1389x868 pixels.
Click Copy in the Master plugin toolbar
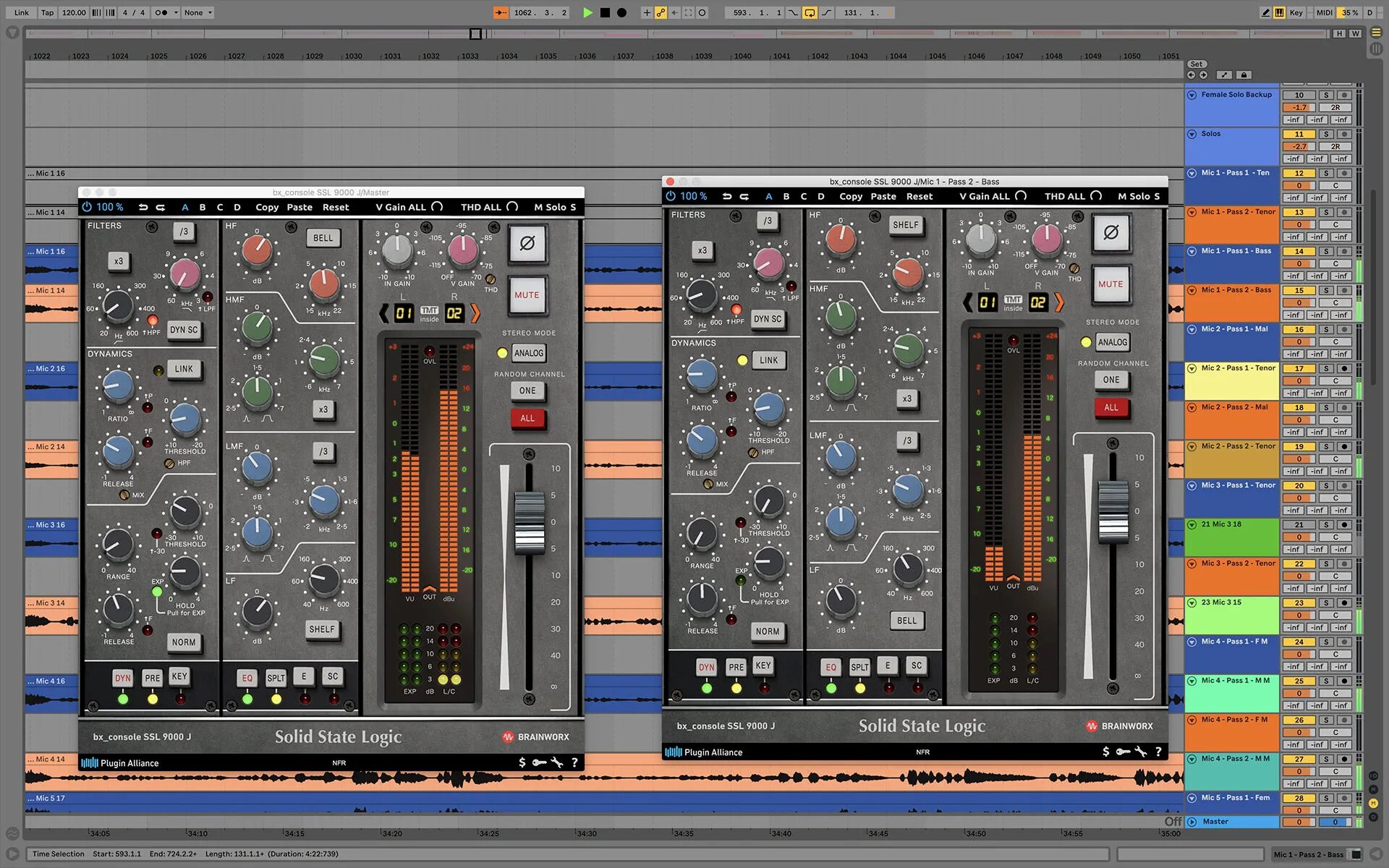[x=267, y=207]
